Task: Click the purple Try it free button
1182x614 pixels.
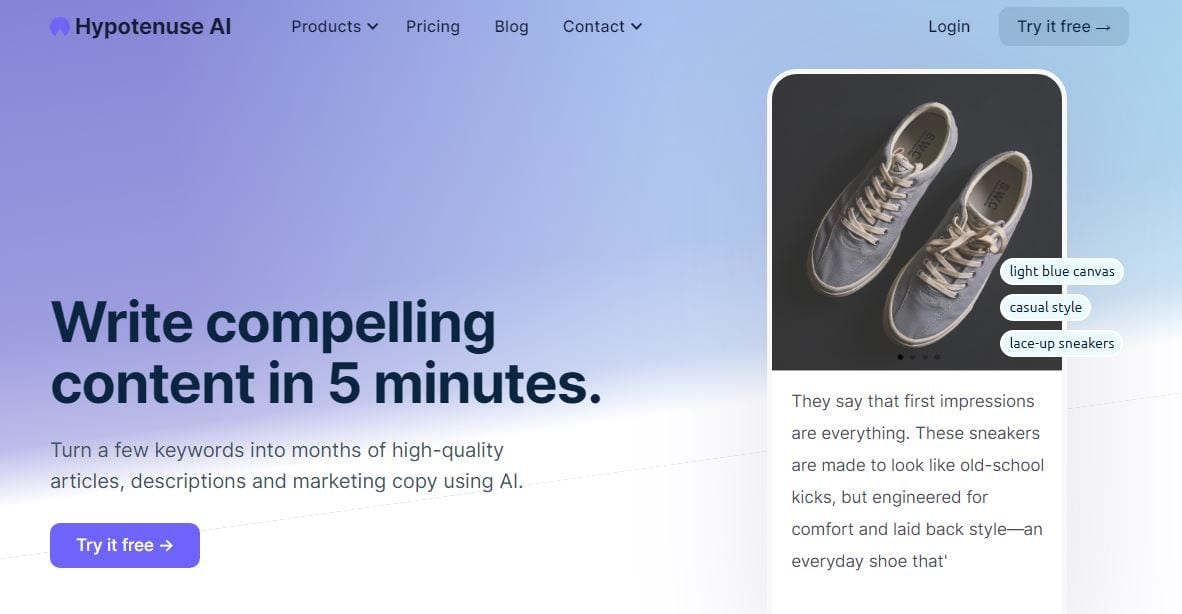Action: 125,545
